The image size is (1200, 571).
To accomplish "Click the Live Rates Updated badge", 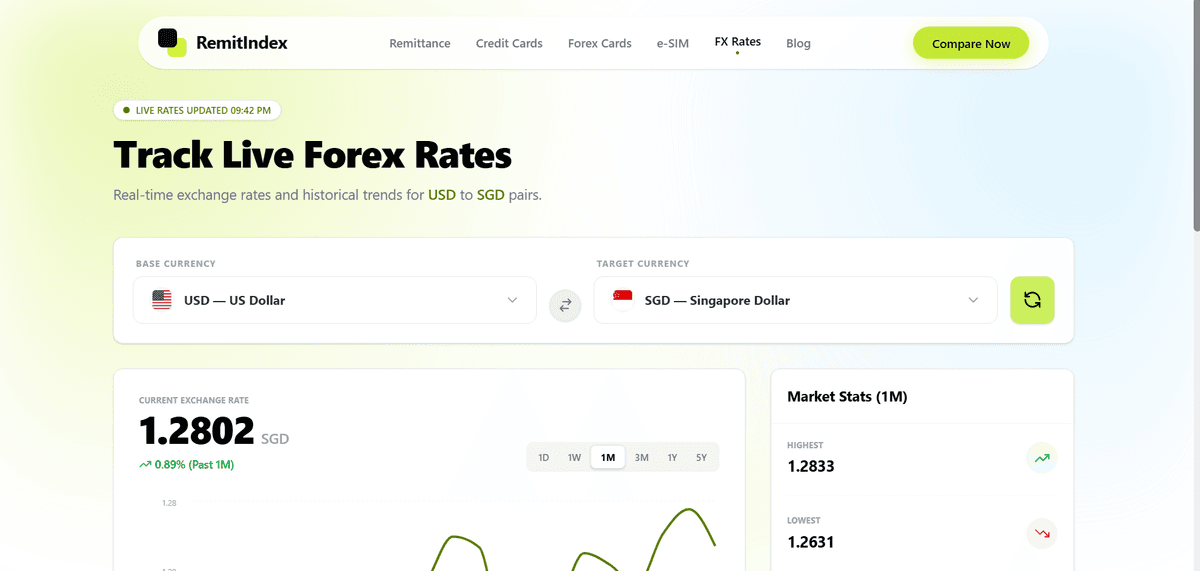I will (x=197, y=110).
